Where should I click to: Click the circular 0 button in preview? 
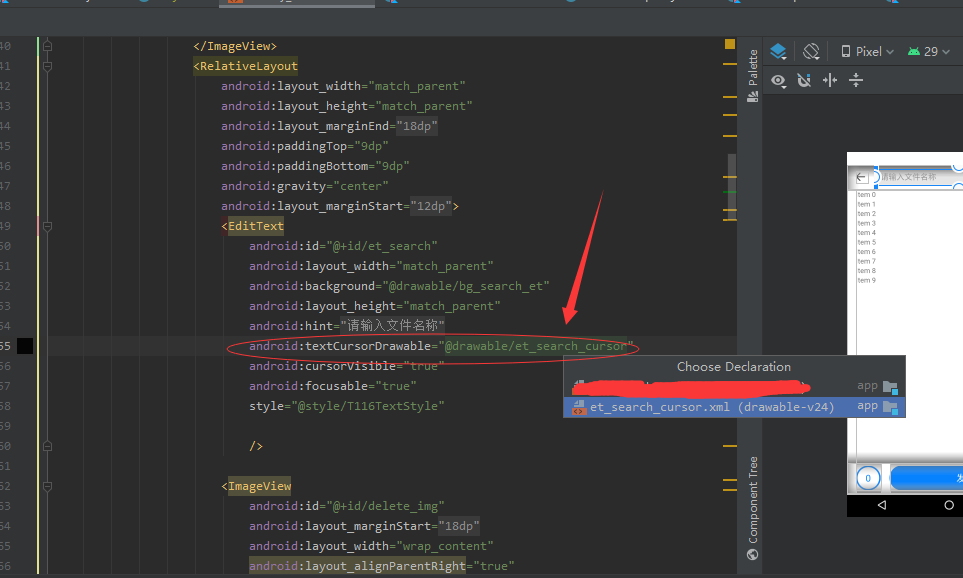(868, 478)
